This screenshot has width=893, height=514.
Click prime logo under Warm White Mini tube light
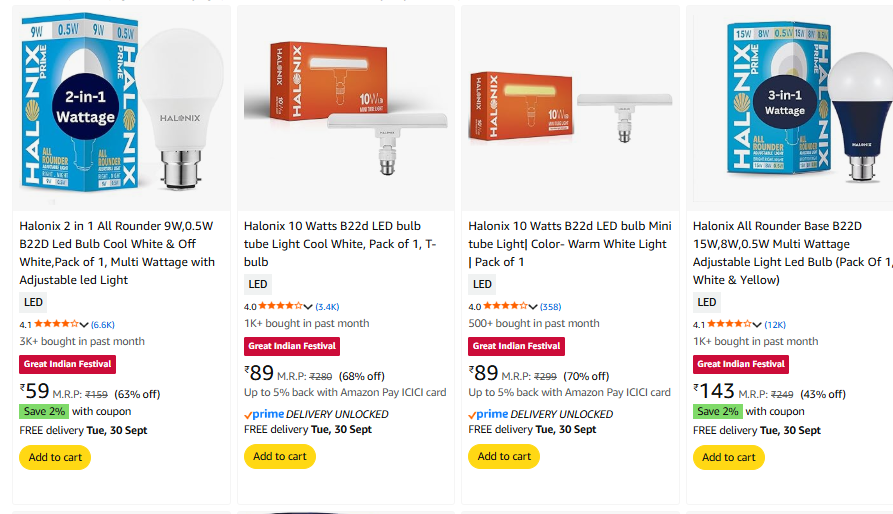point(489,414)
